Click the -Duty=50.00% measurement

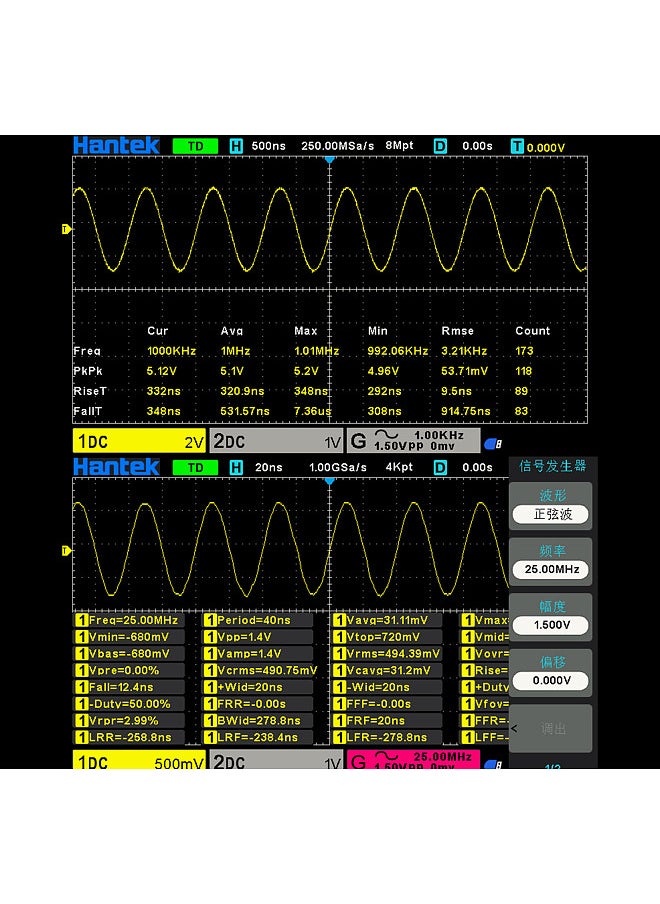pyautogui.click(x=130, y=704)
